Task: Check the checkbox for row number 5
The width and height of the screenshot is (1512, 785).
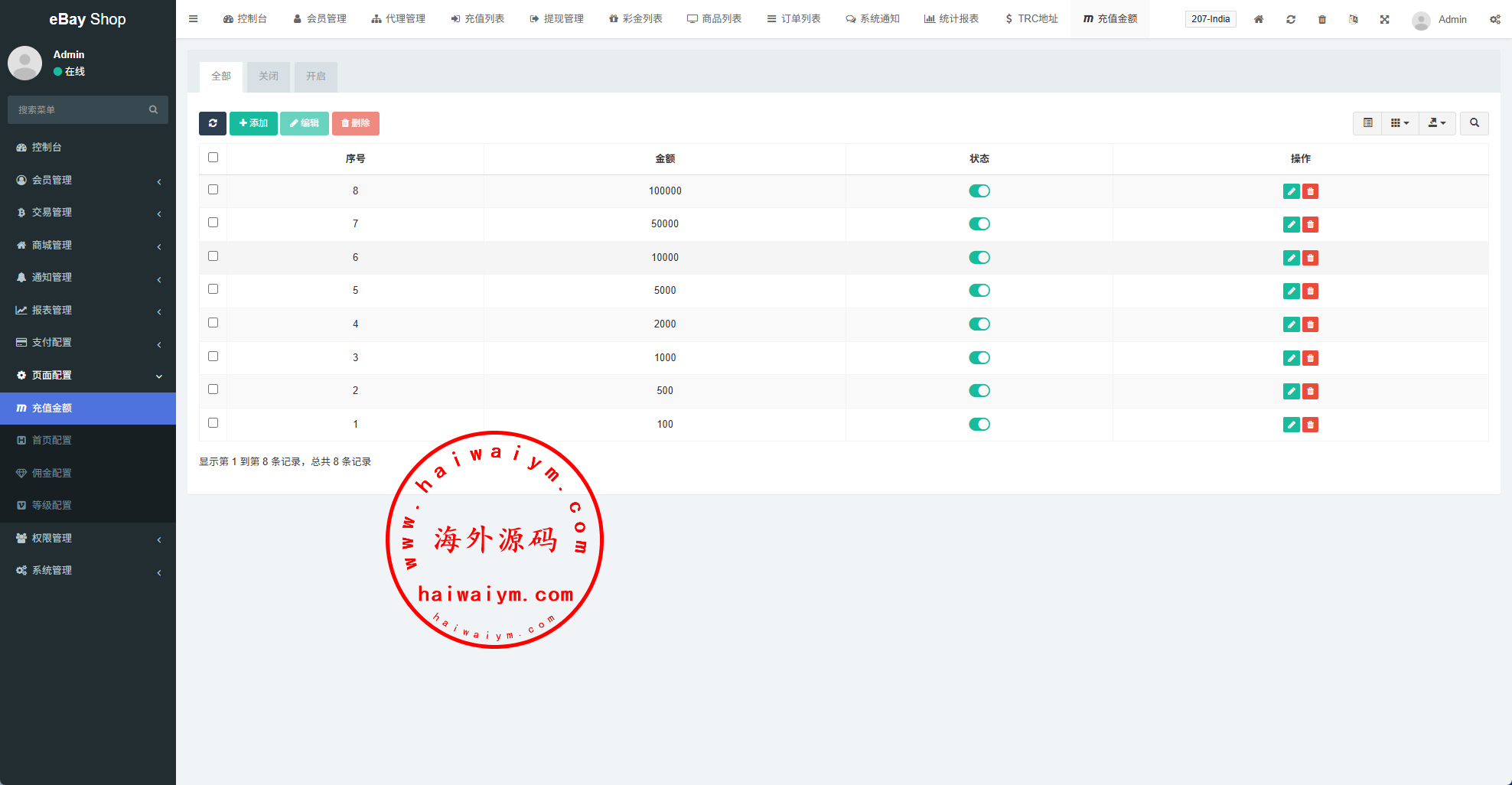Action: (213, 289)
